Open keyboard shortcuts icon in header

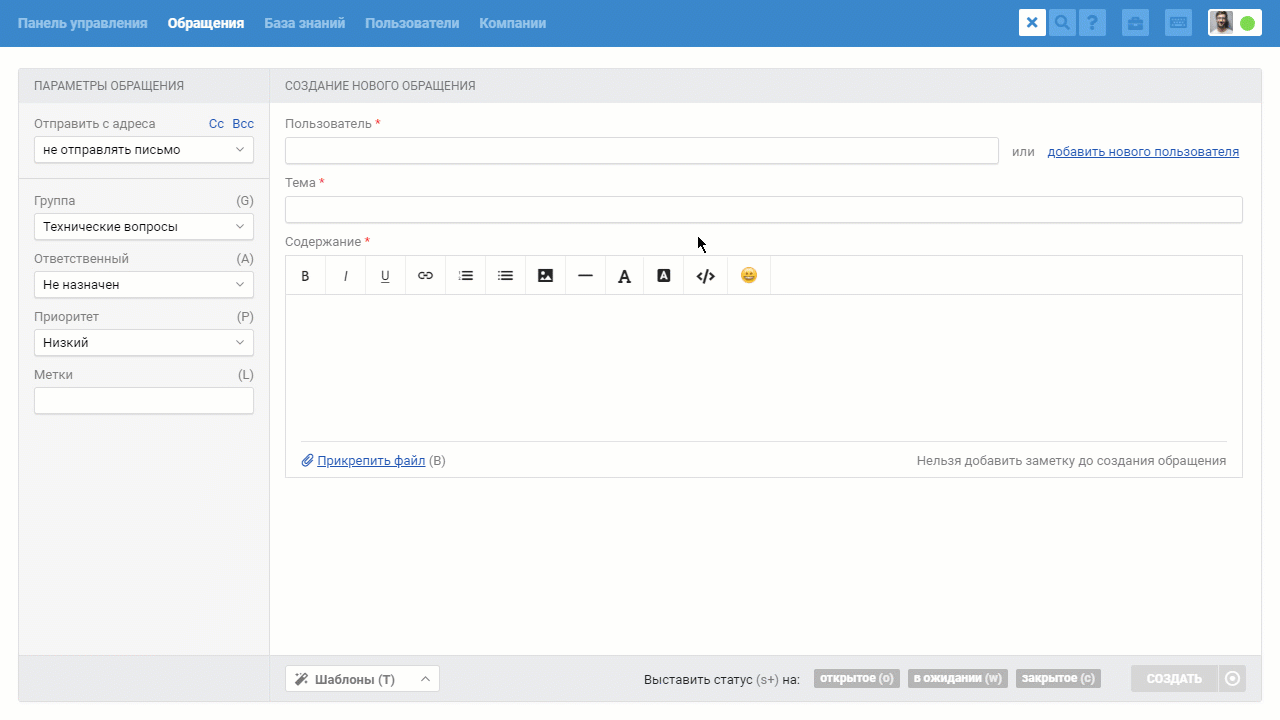[1178, 23]
